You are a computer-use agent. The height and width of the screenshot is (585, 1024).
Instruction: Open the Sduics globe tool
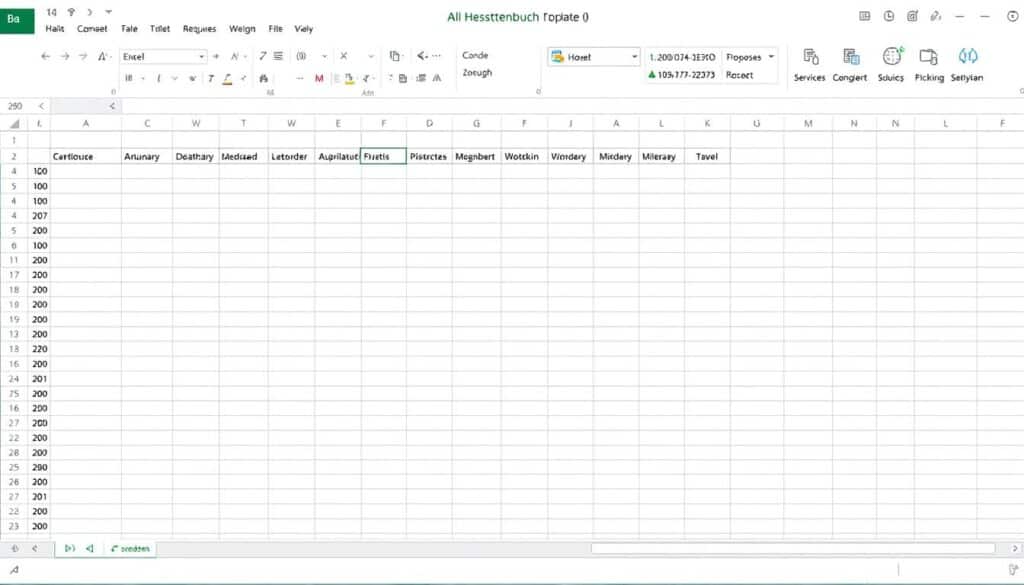pos(891,65)
